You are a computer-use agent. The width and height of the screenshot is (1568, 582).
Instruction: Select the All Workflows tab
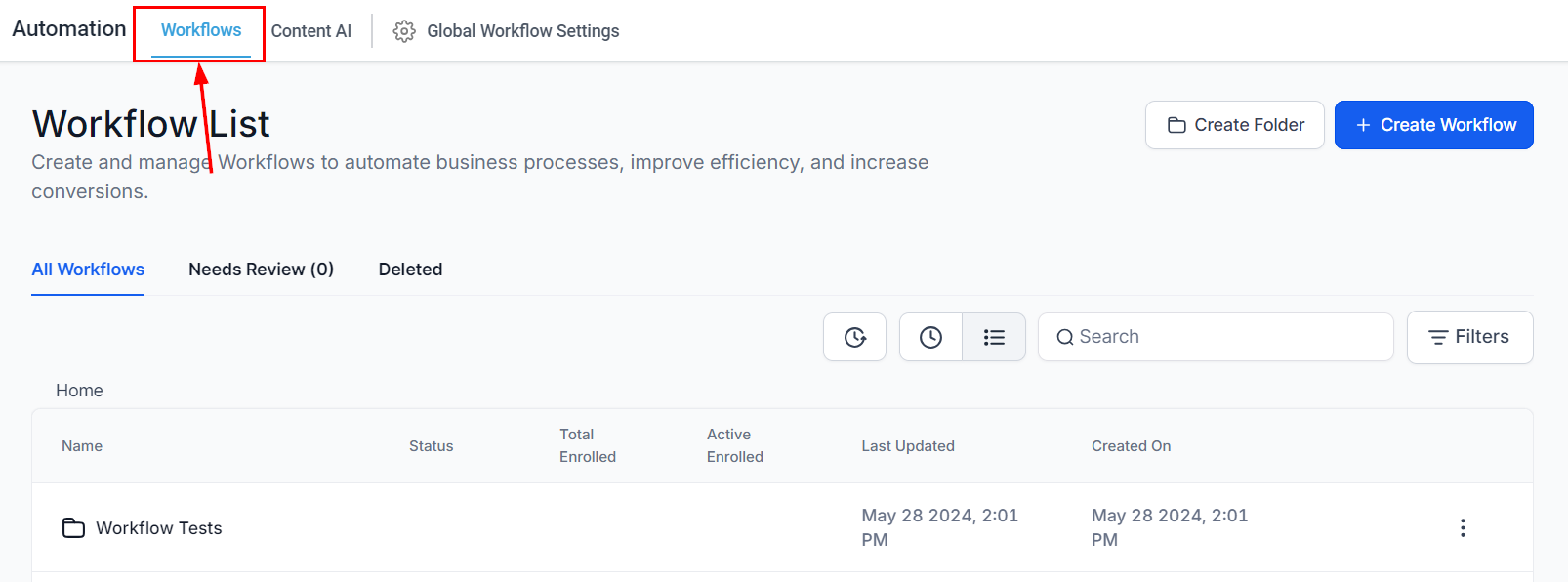(88, 270)
